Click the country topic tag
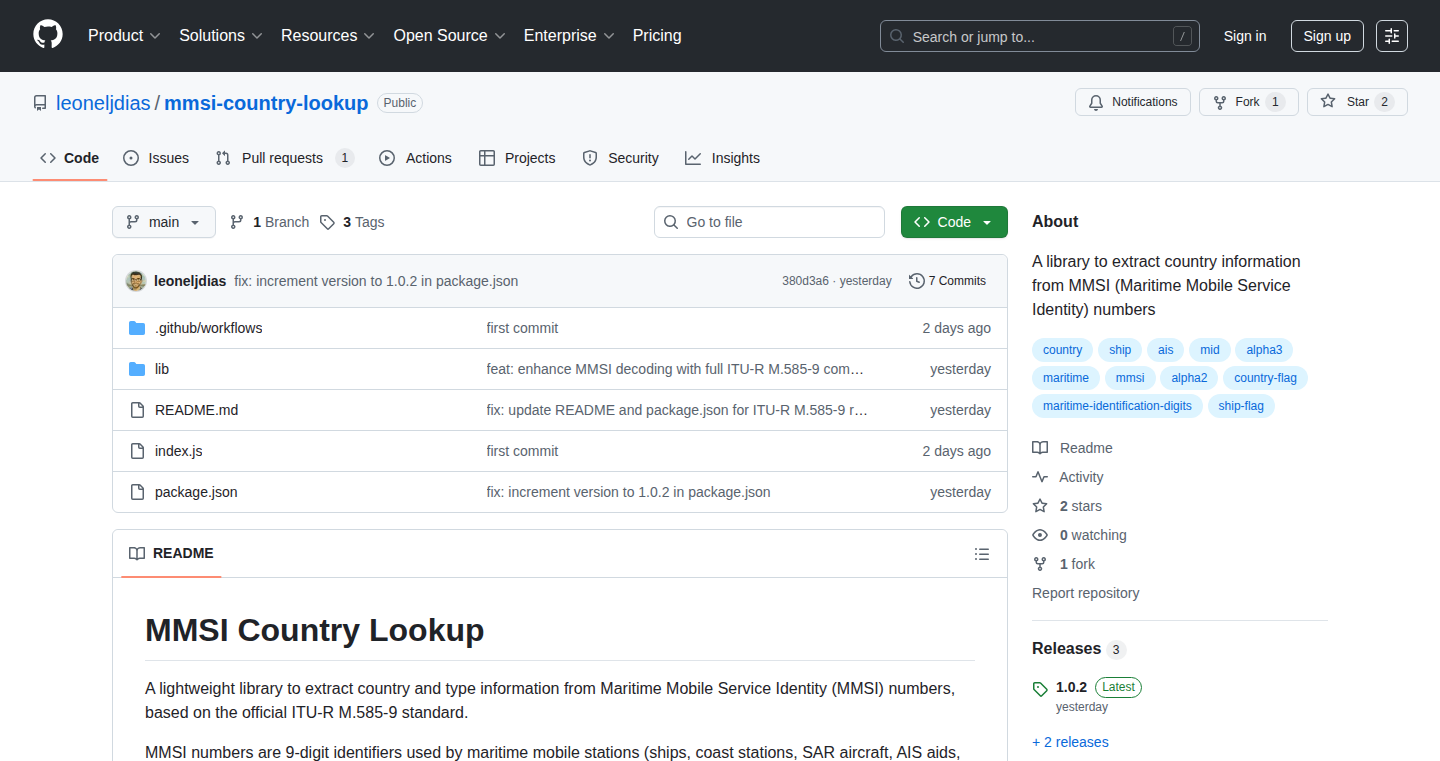The width and height of the screenshot is (1440, 761). coord(1062,350)
